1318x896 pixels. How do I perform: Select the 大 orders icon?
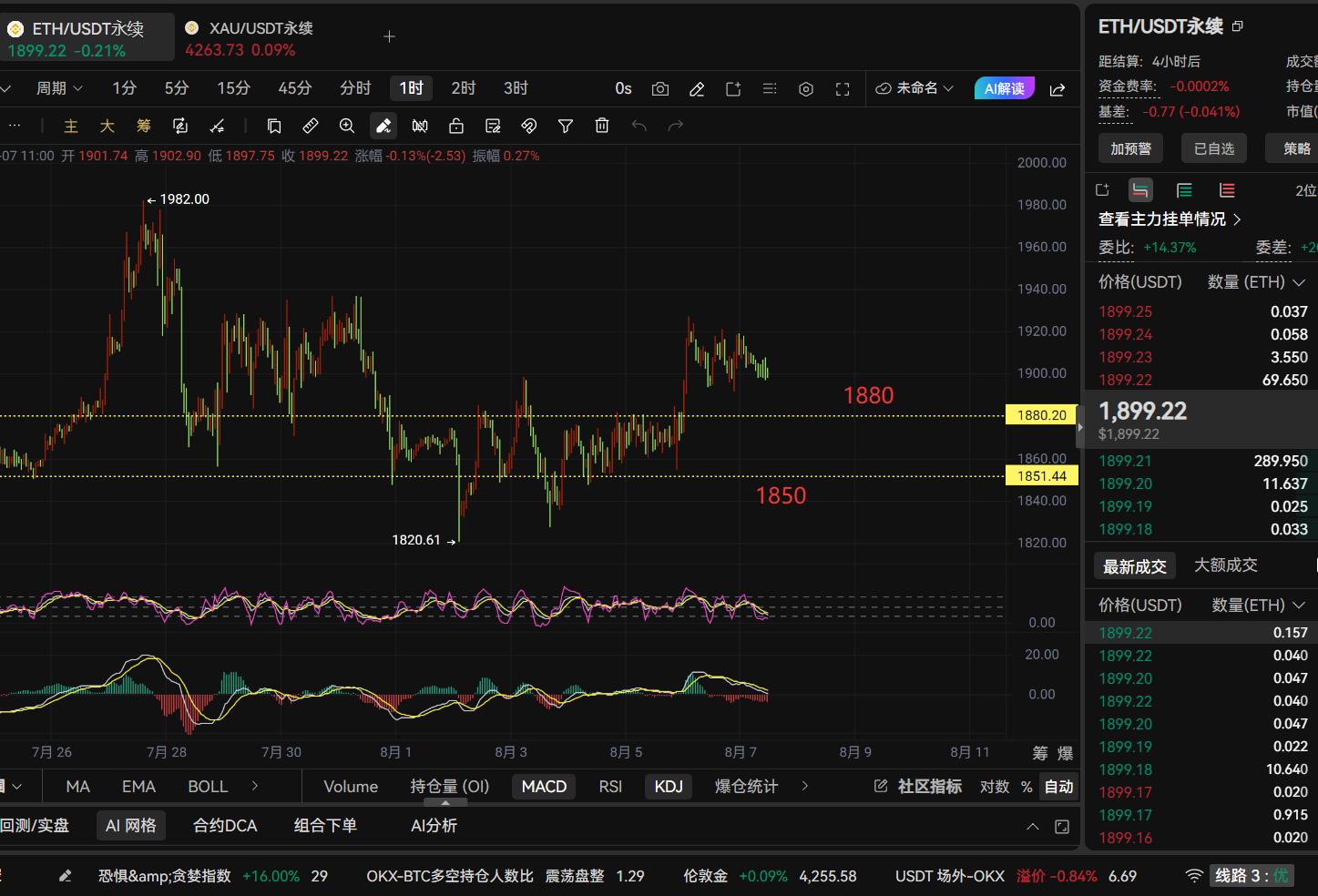tap(107, 126)
